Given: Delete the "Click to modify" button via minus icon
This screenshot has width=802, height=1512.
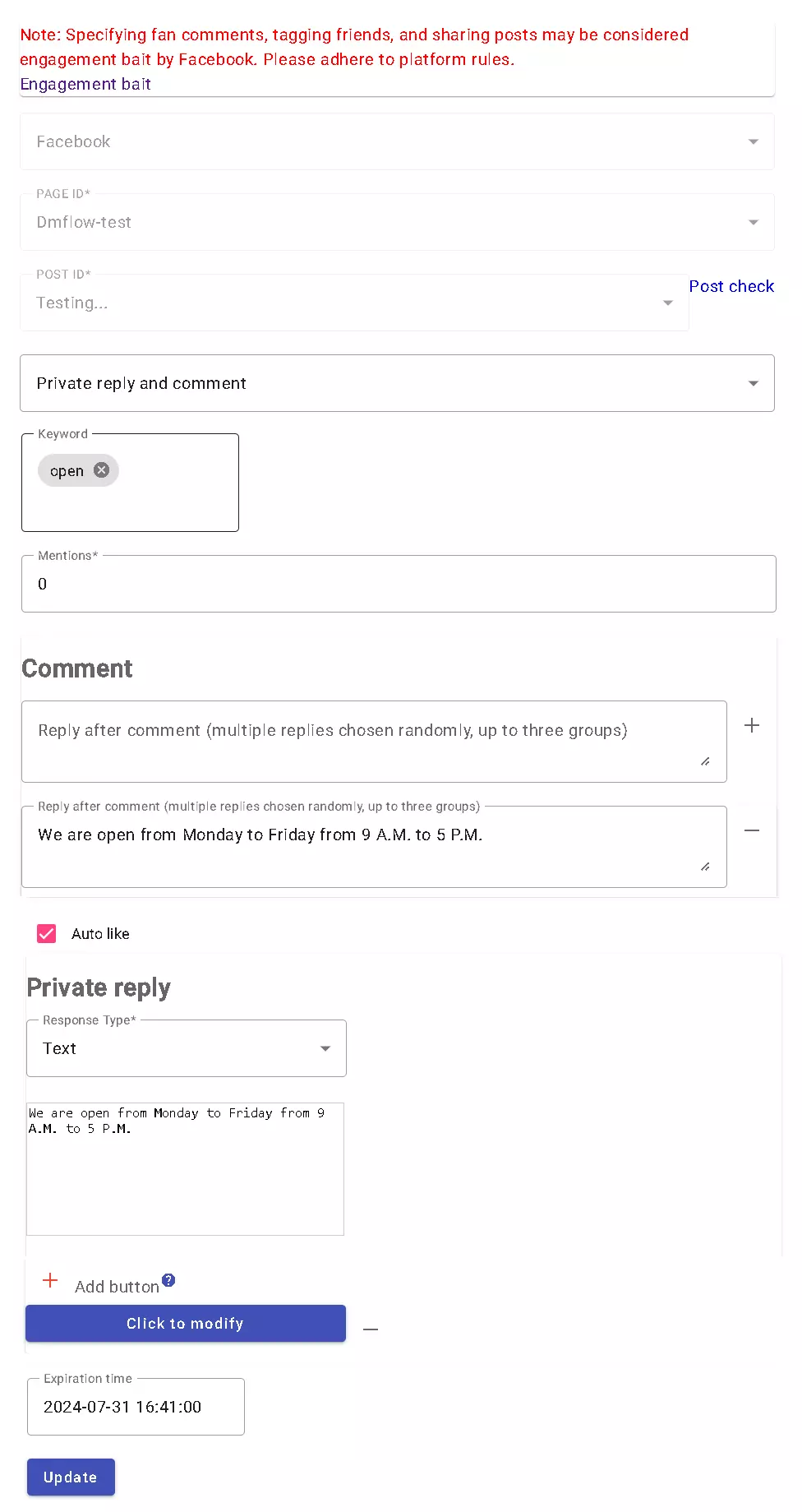Looking at the screenshot, I should coord(371,1328).
